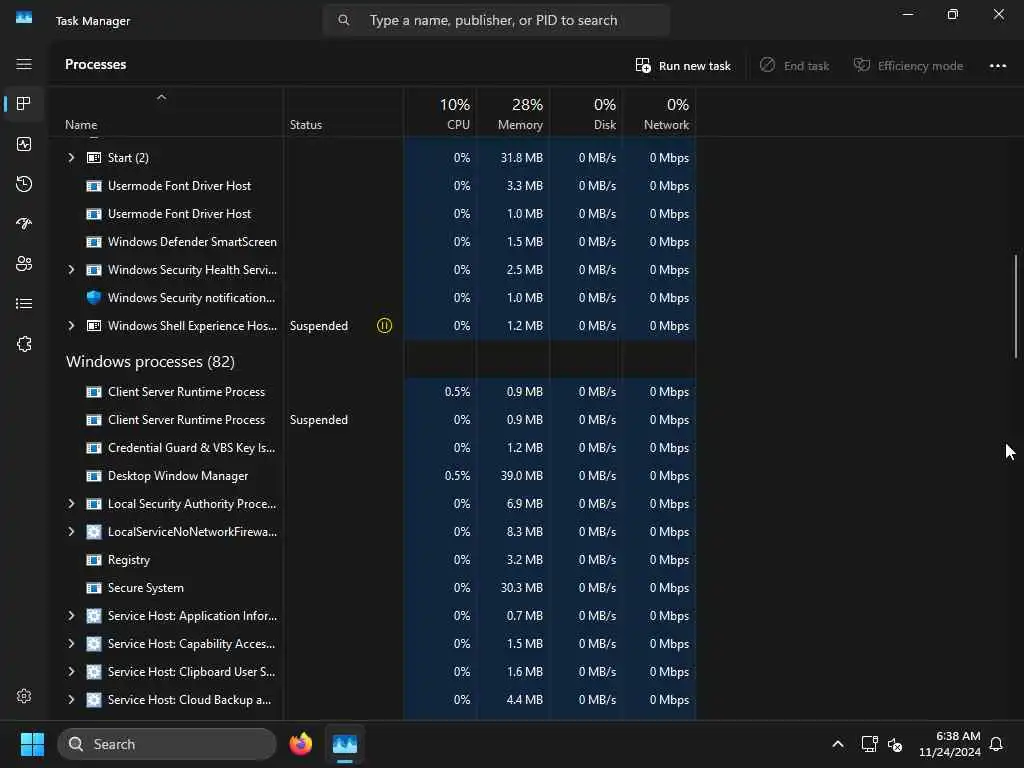The width and height of the screenshot is (1024, 768).
Task: Click the Desktop Window Manager process icon
Action: pyautogui.click(x=94, y=476)
